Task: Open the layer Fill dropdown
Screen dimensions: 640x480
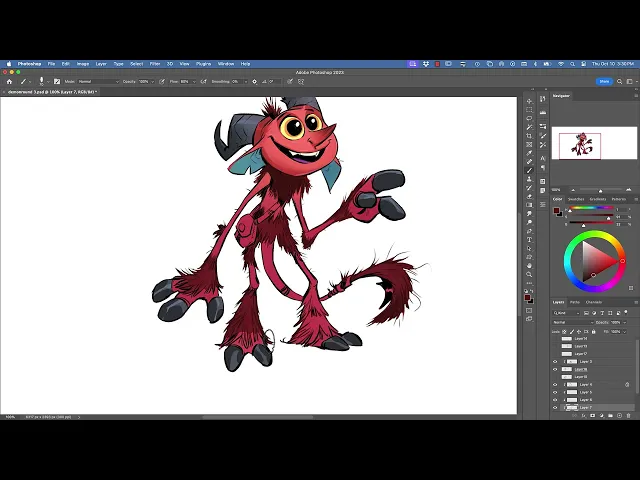Action: coord(625,332)
